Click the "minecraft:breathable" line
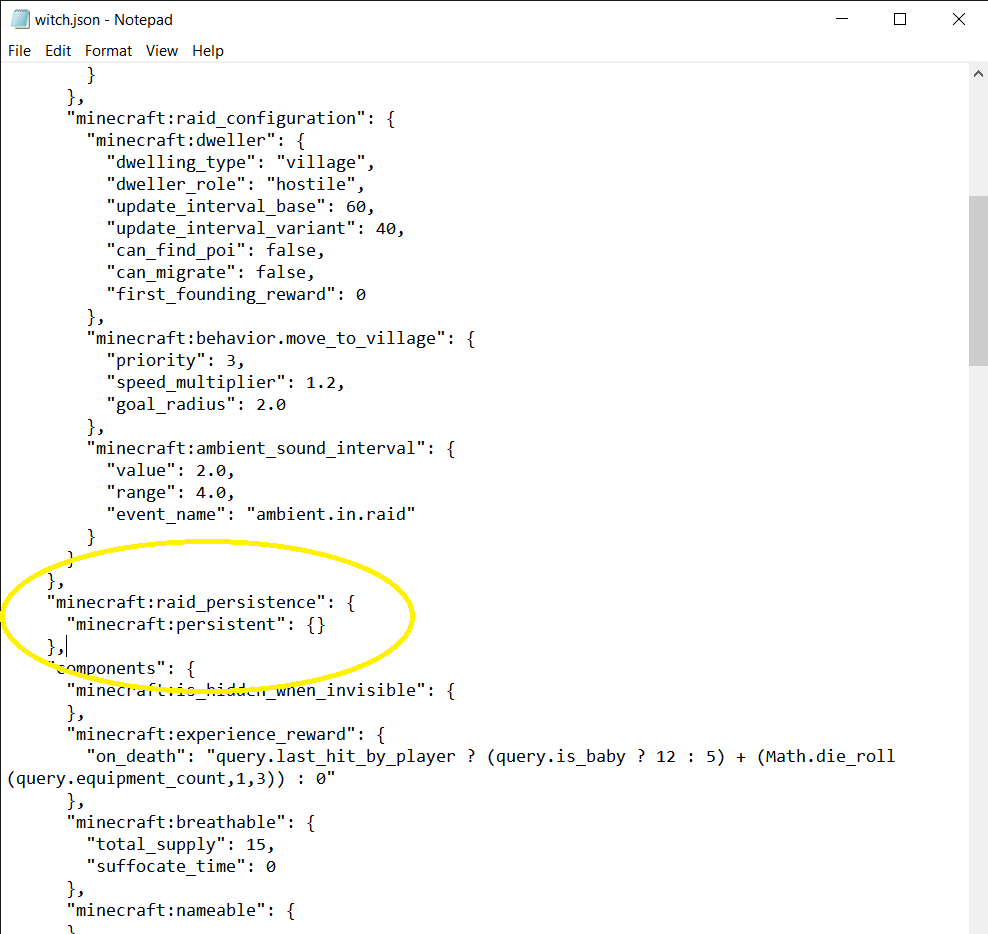This screenshot has height=934, width=988. (x=191, y=823)
